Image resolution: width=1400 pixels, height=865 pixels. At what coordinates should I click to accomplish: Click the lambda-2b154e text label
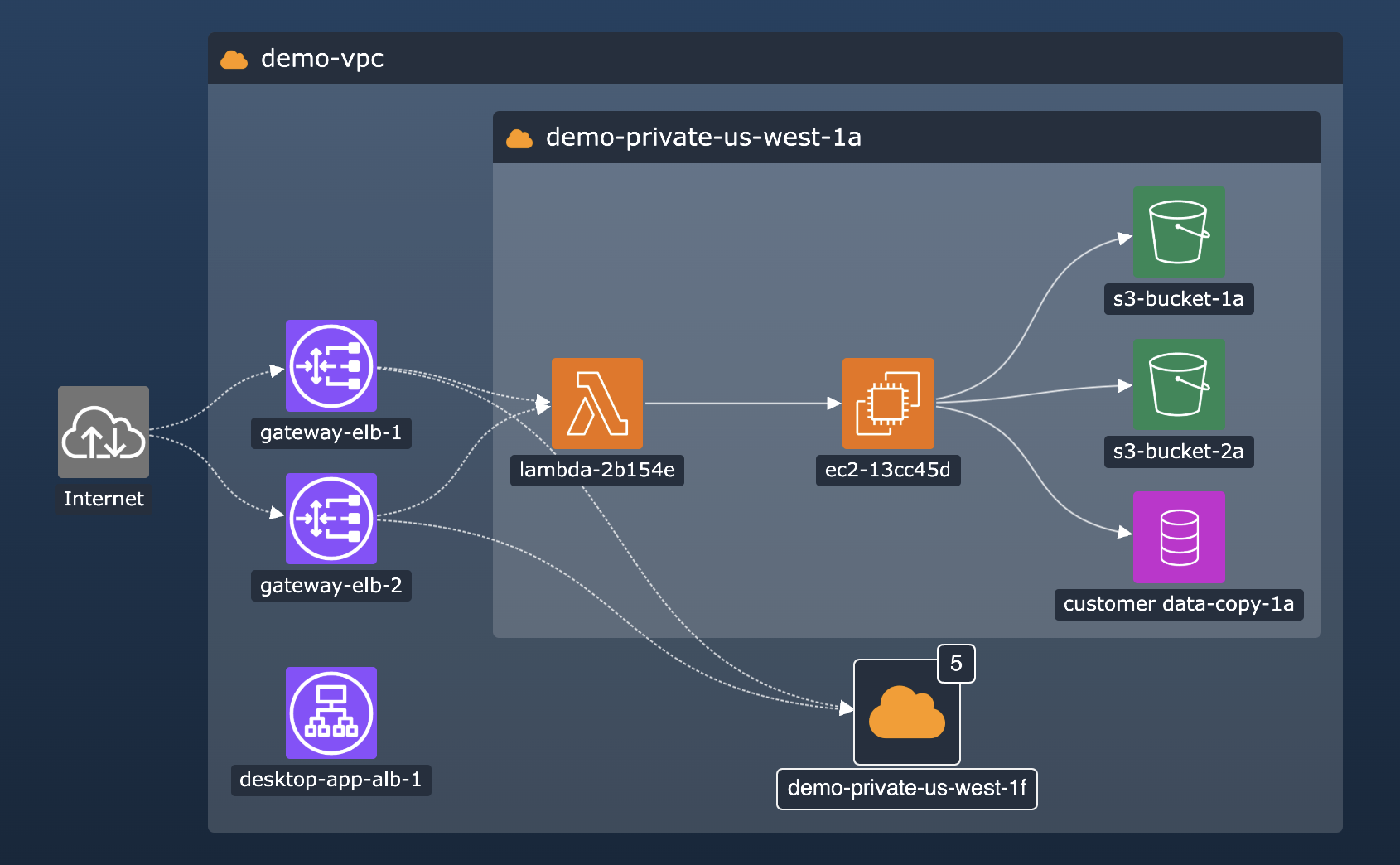[x=597, y=470]
